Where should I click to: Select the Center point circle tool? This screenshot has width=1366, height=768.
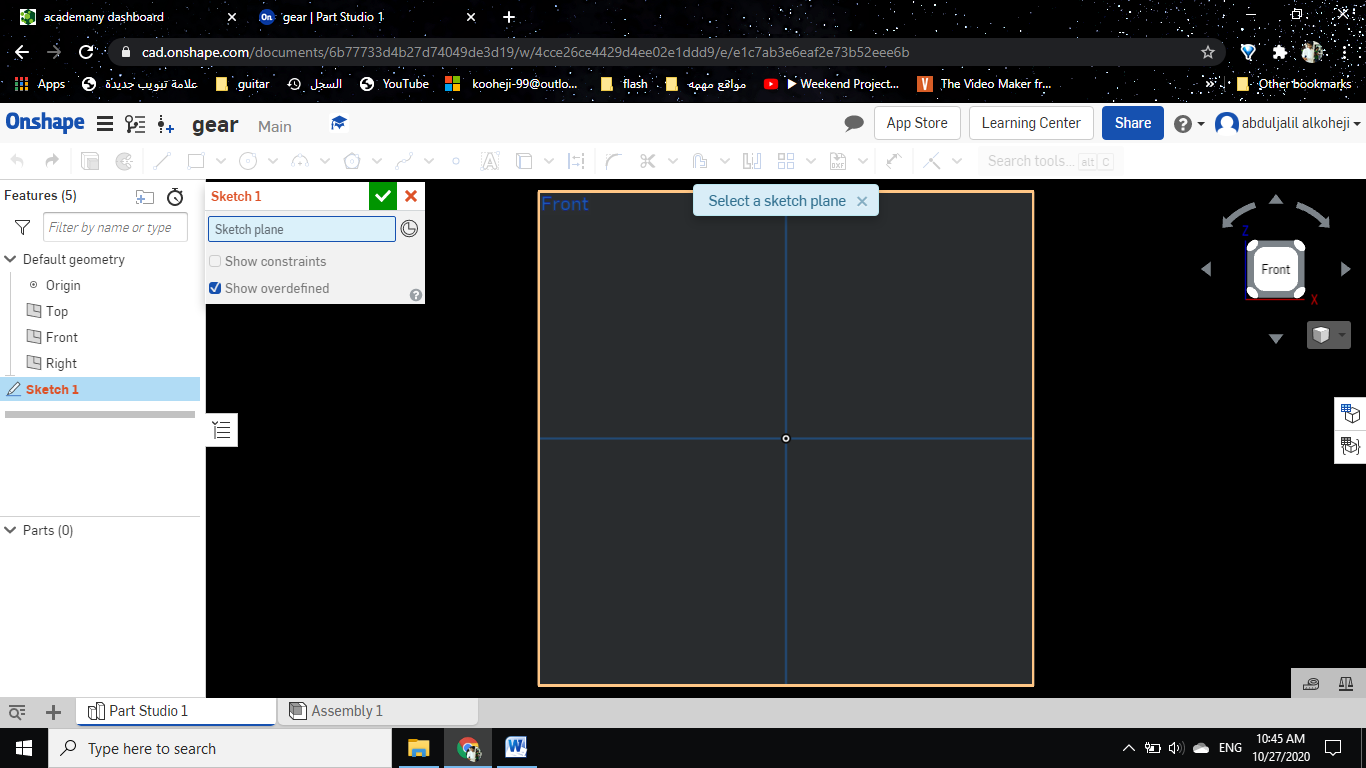tap(248, 161)
